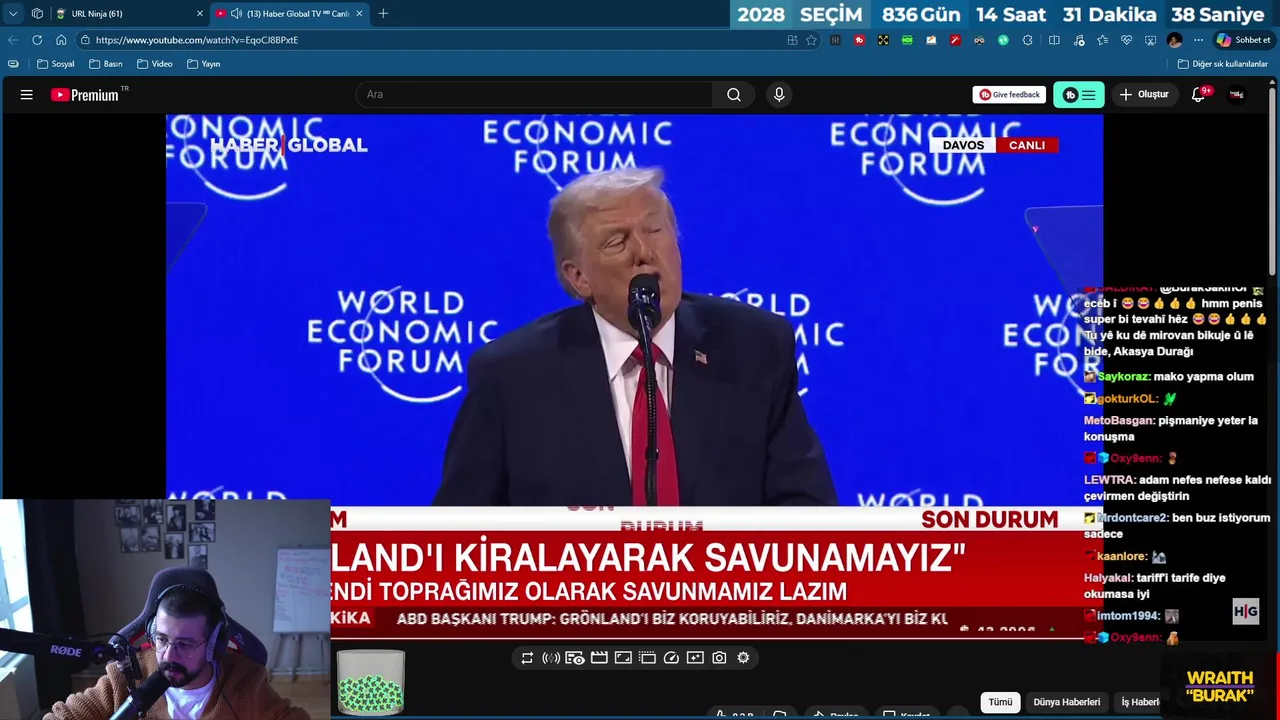Open browser extensions puzzle icon
The image size is (1280, 720).
pos(1027,40)
